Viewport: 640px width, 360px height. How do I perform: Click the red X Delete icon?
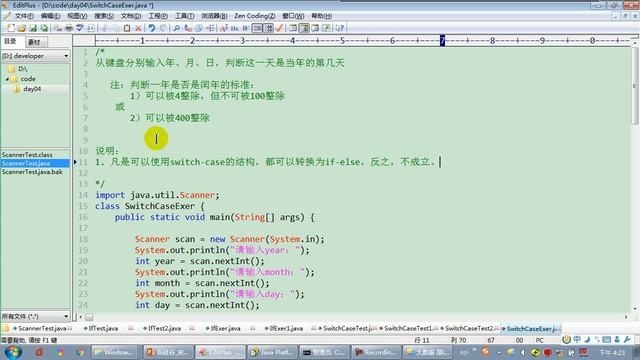click(x=138, y=28)
